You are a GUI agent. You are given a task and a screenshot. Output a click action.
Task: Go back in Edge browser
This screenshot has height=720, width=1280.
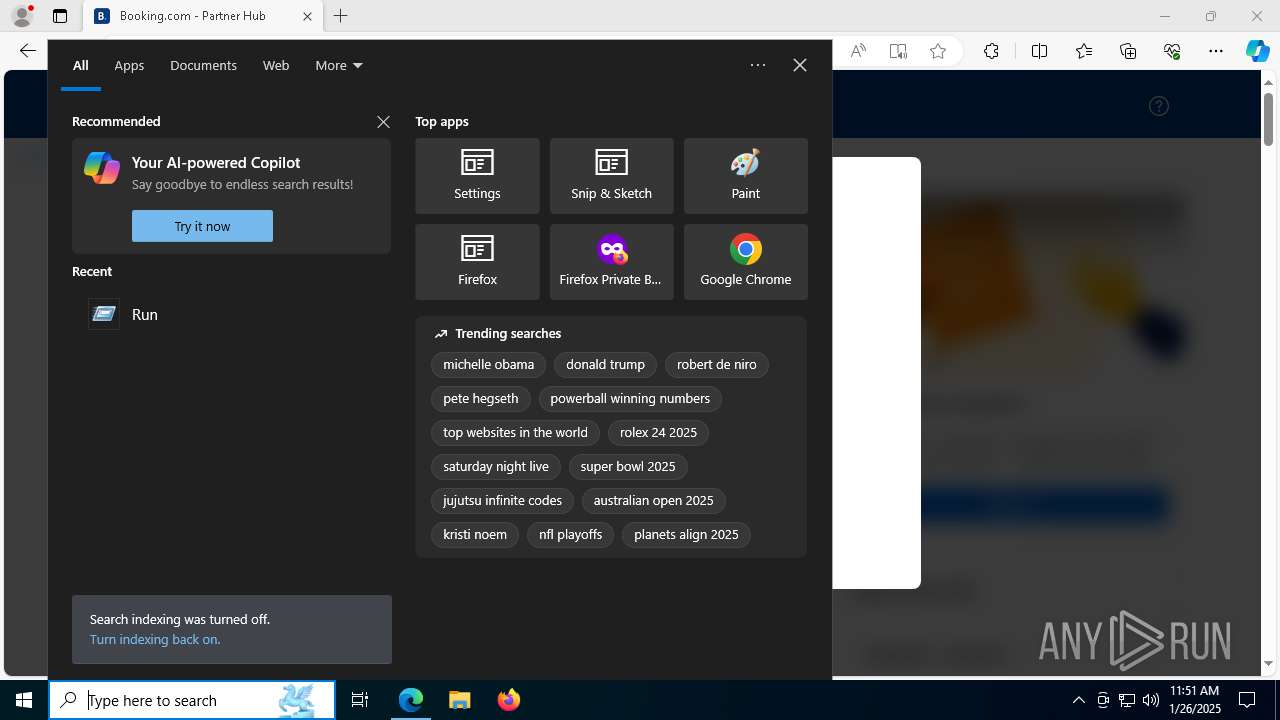coord(27,51)
